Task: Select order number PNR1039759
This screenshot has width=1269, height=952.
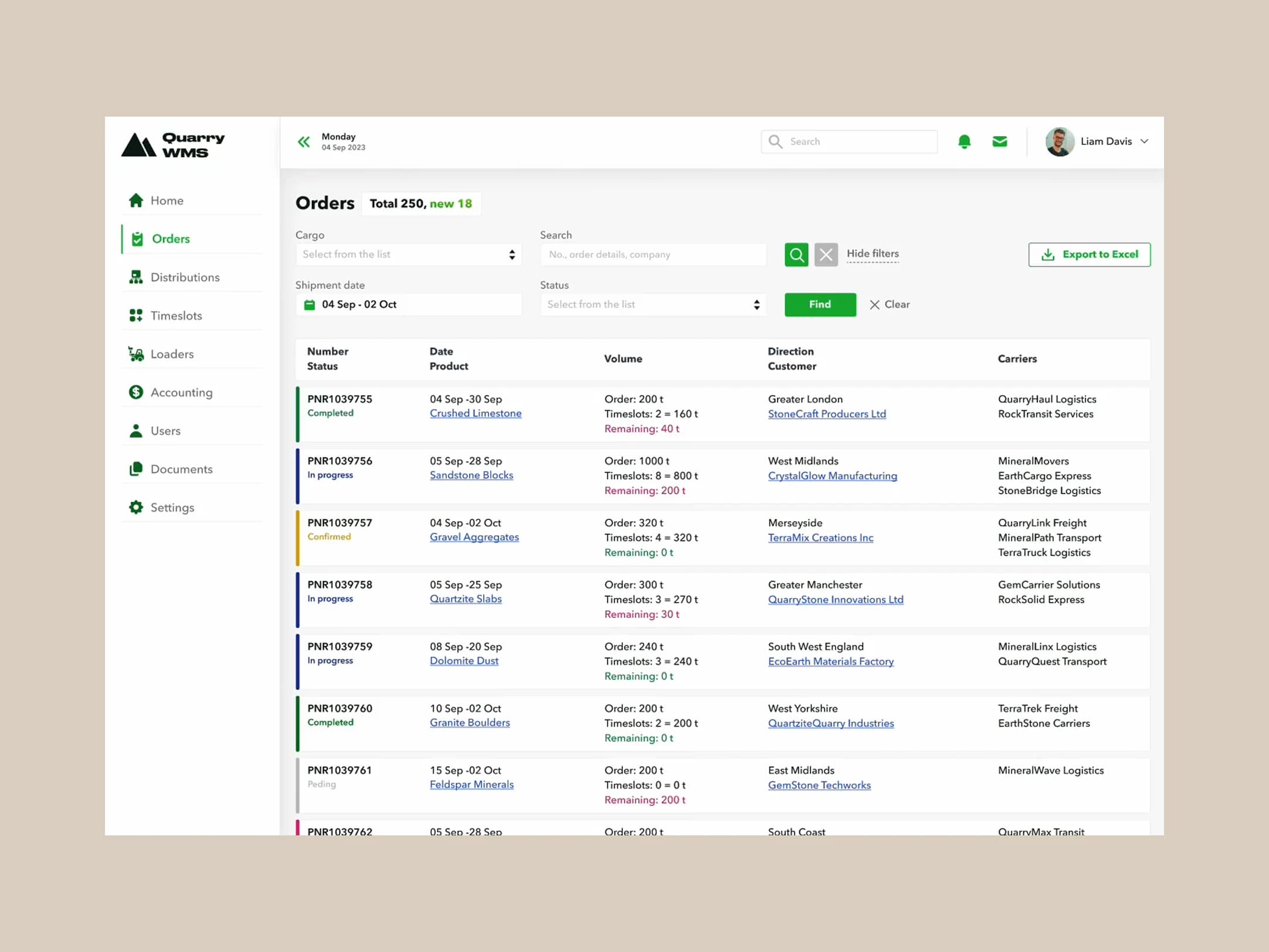Action: (340, 647)
